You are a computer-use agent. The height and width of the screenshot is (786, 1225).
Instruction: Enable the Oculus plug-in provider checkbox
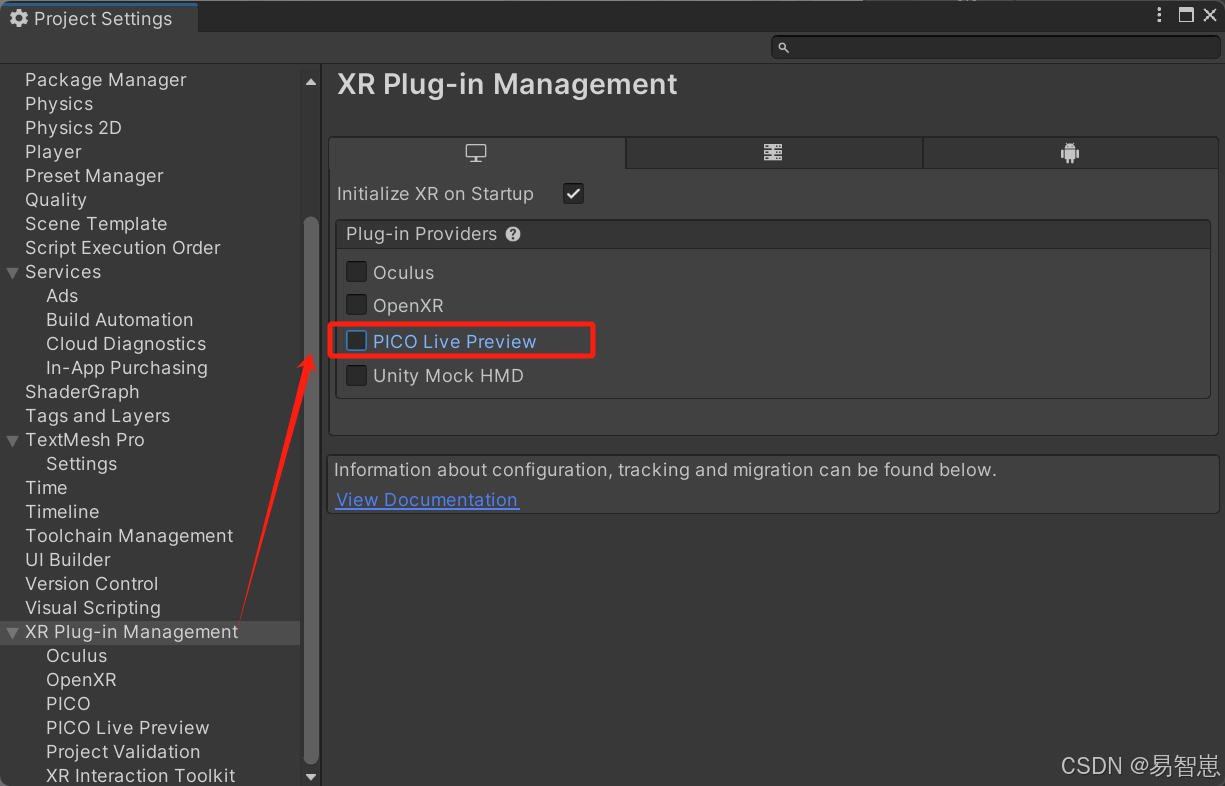[357, 272]
